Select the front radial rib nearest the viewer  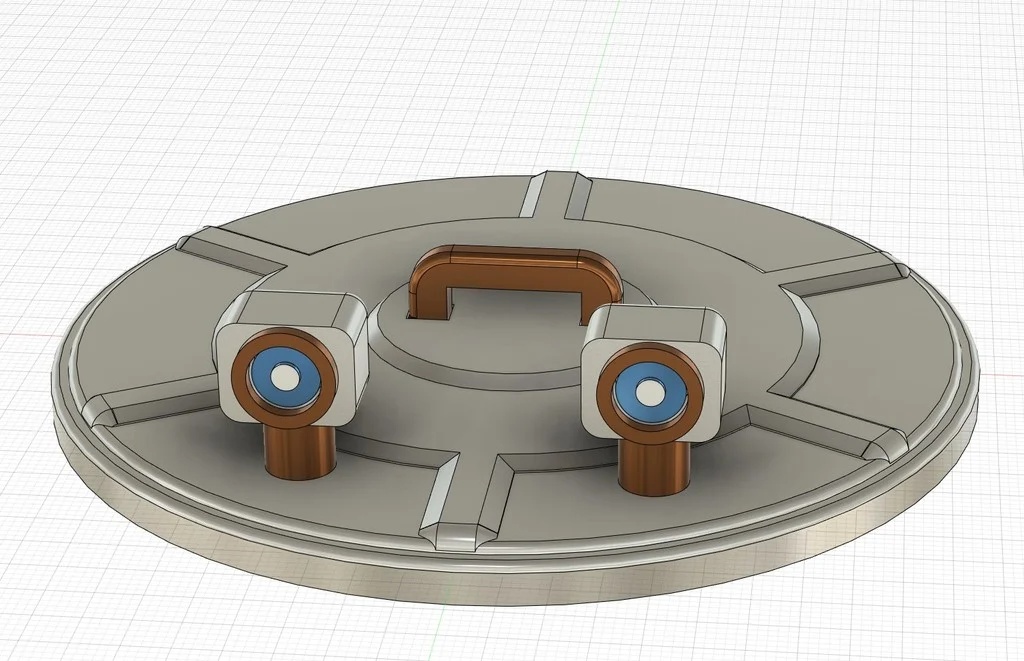(467, 500)
